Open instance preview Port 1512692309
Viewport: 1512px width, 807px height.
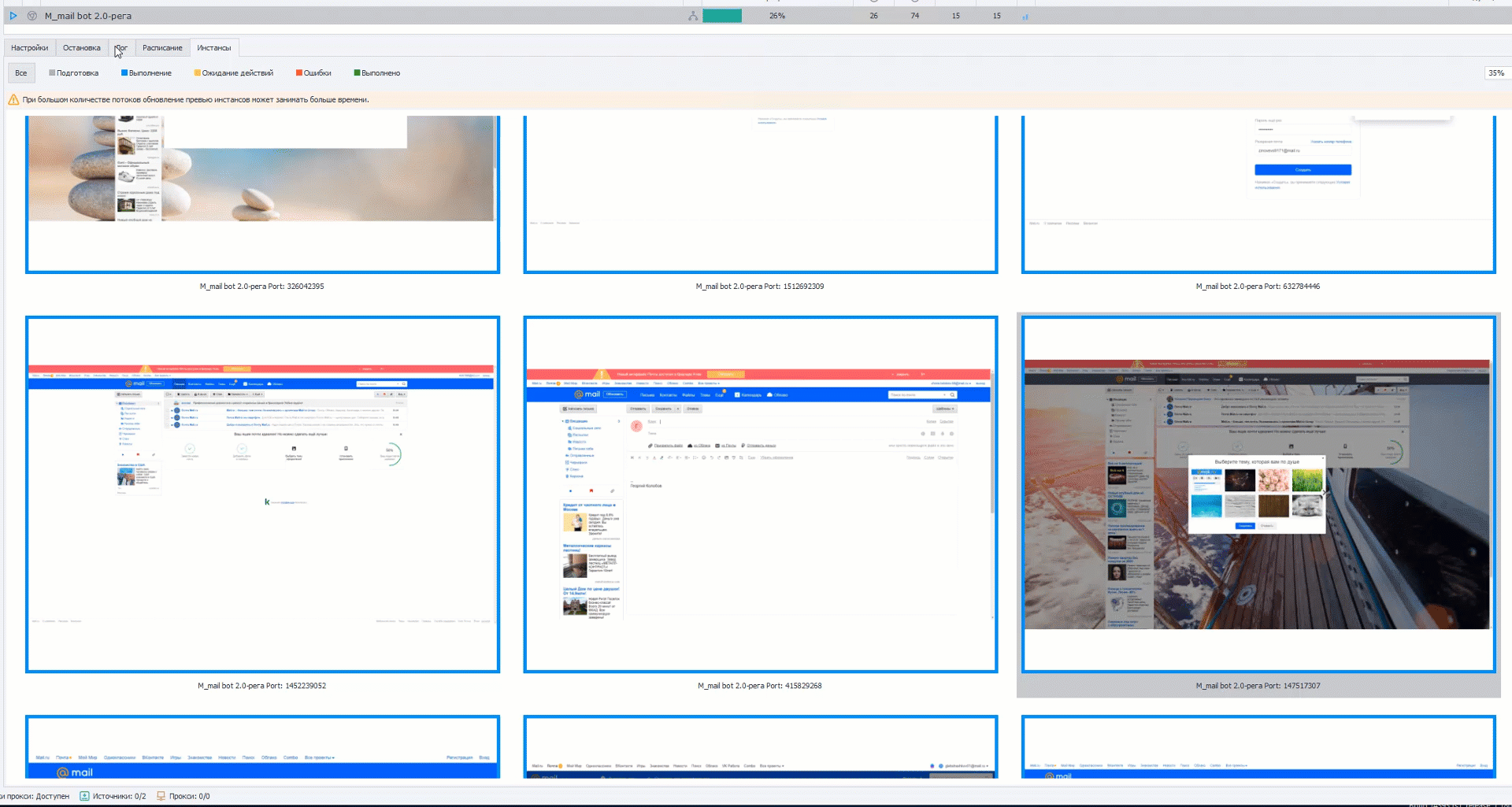pos(761,194)
